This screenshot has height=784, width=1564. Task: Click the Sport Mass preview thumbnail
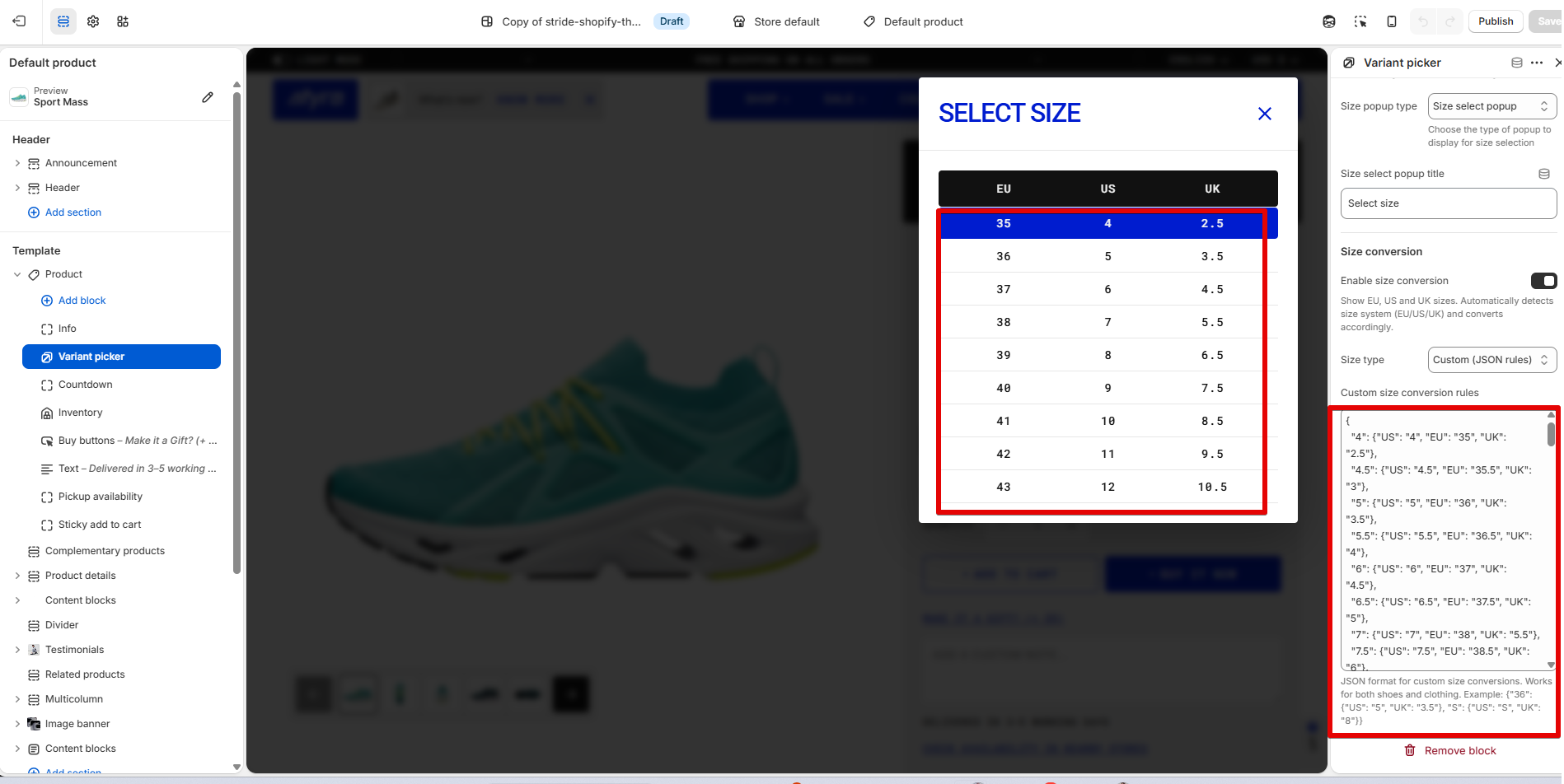coord(19,97)
